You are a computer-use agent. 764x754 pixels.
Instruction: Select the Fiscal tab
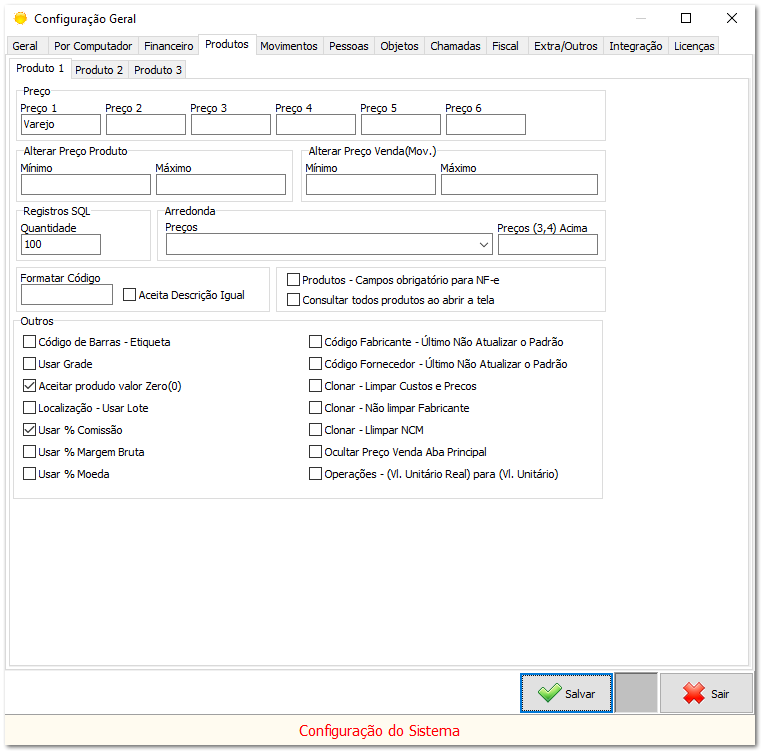(x=505, y=46)
